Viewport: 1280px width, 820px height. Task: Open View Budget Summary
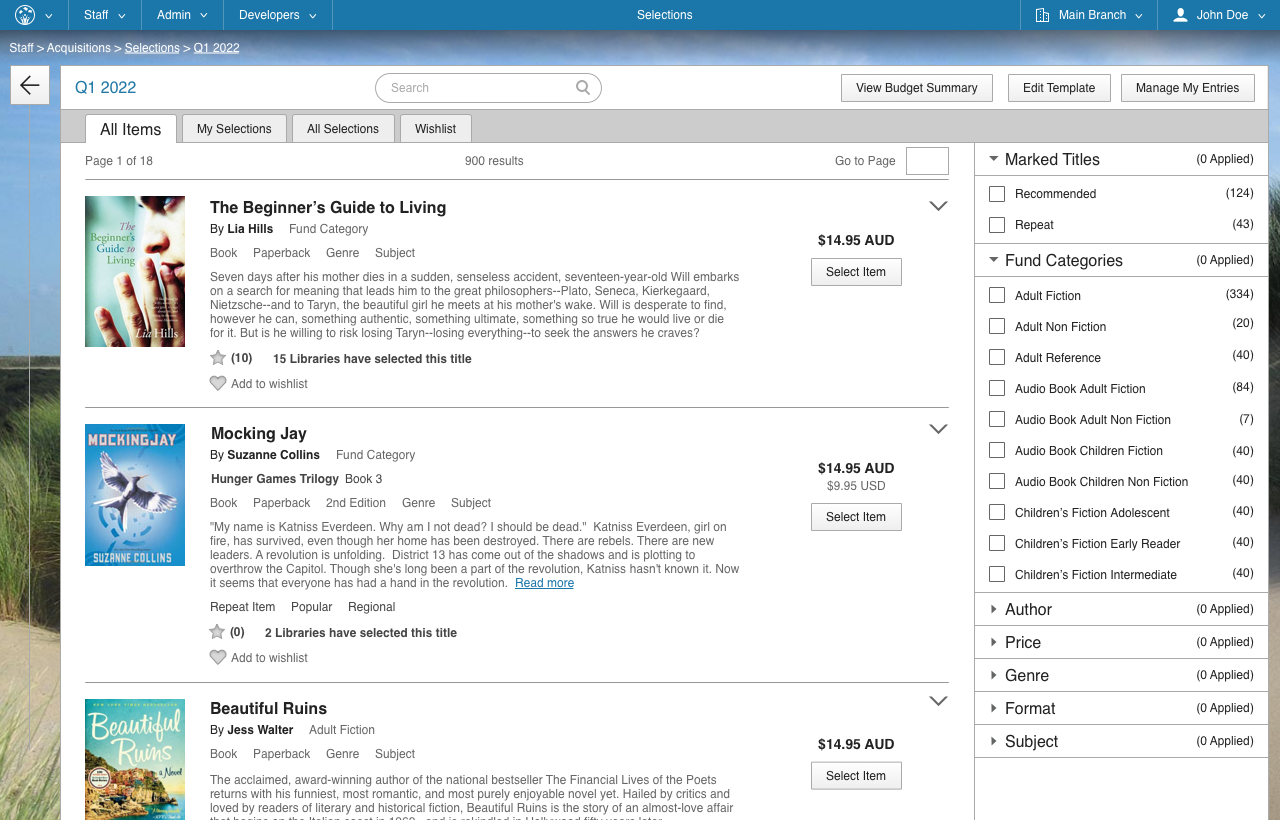coord(916,88)
